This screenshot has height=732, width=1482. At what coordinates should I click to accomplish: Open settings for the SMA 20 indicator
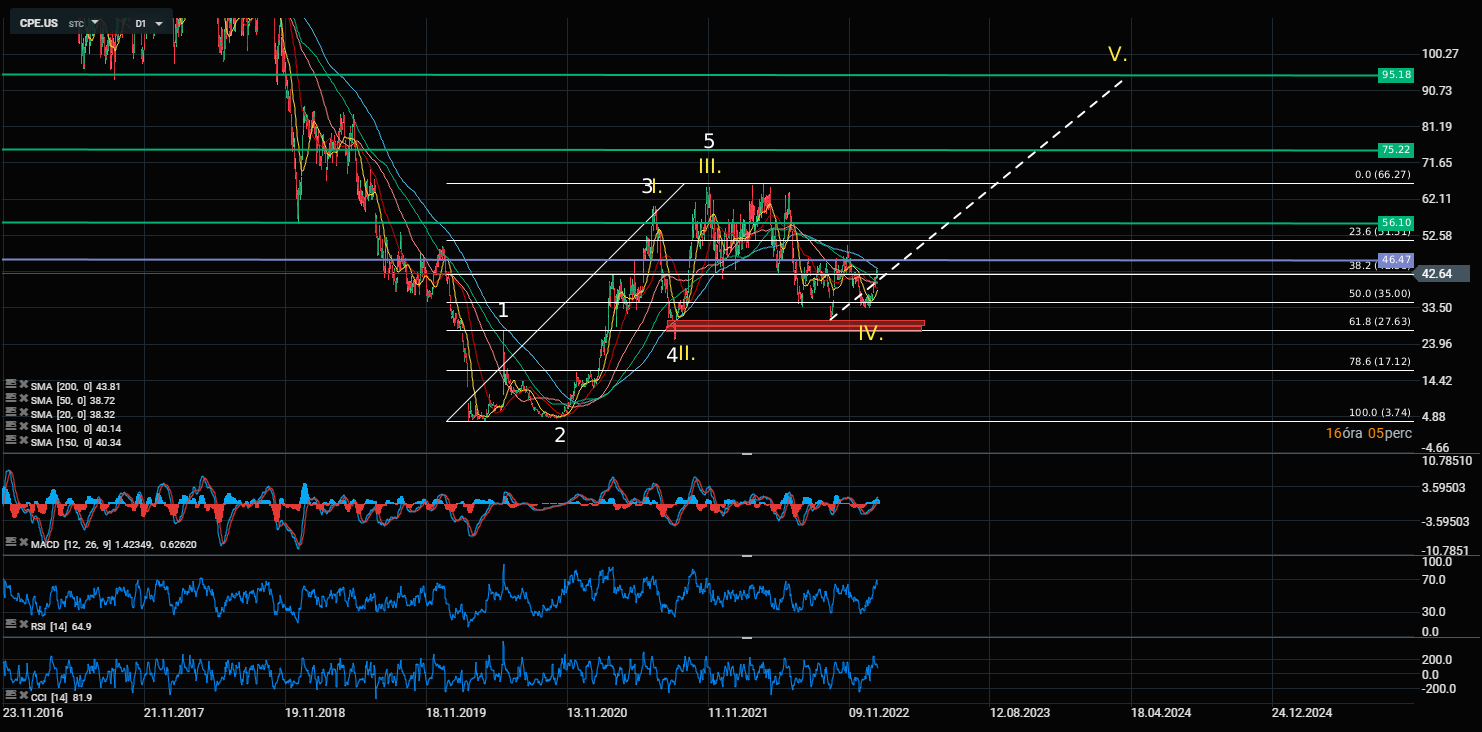pyautogui.click(x=10, y=413)
